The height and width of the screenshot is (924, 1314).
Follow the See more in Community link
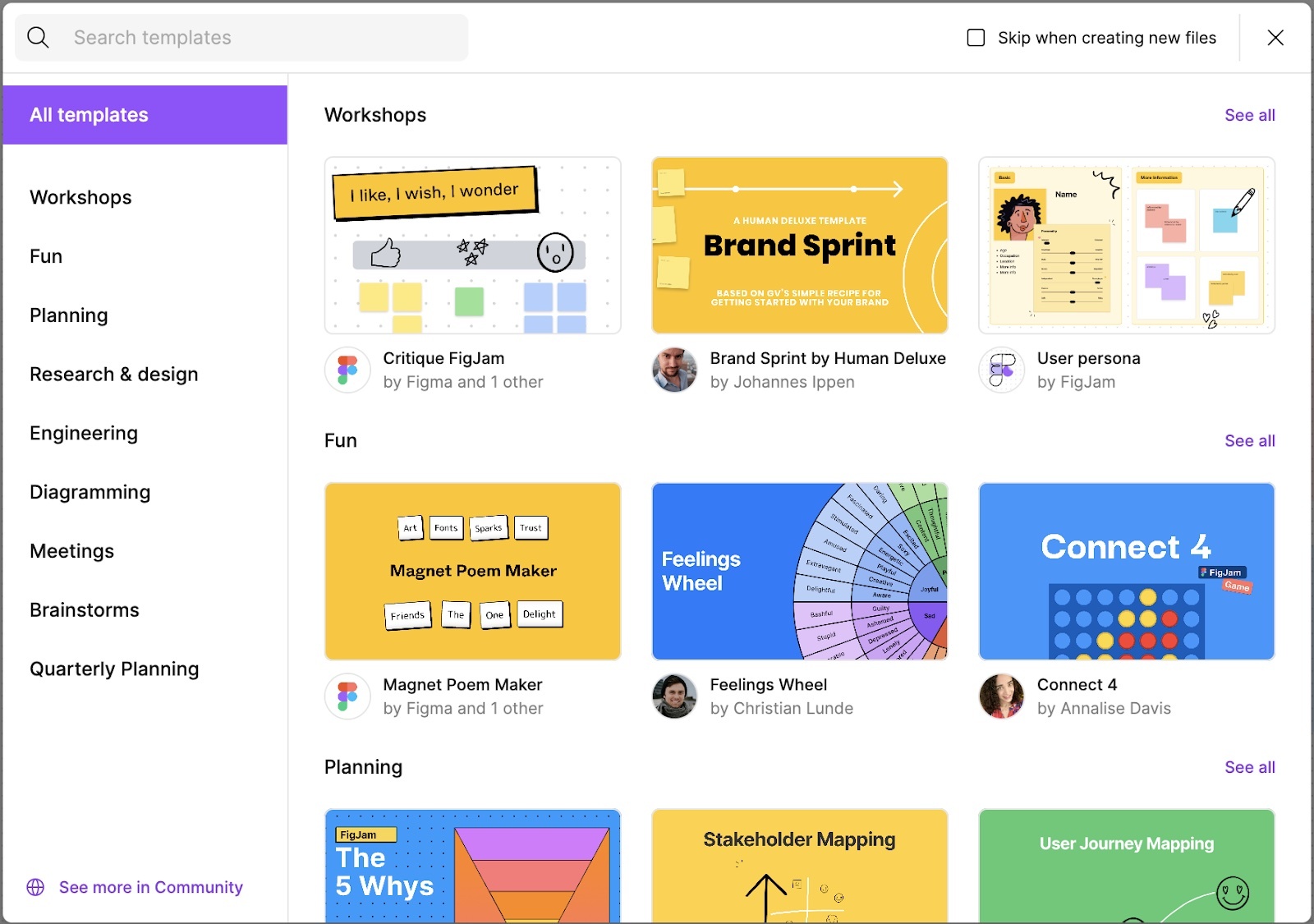point(151,887)
